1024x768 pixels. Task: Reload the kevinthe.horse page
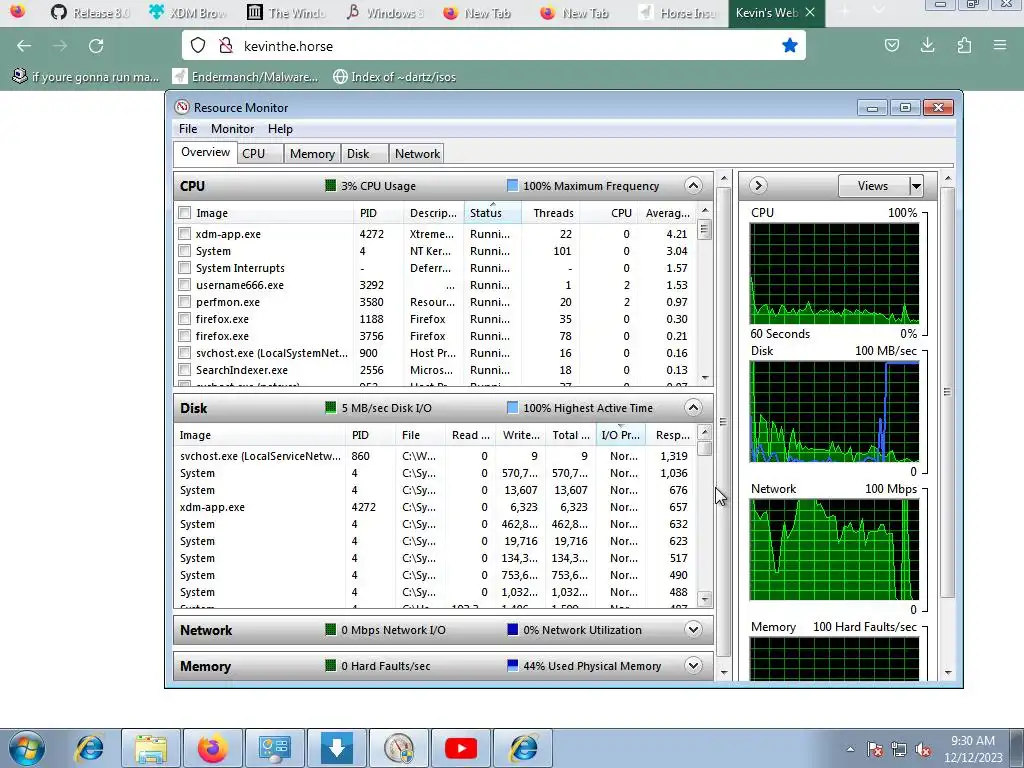point(96,46)
